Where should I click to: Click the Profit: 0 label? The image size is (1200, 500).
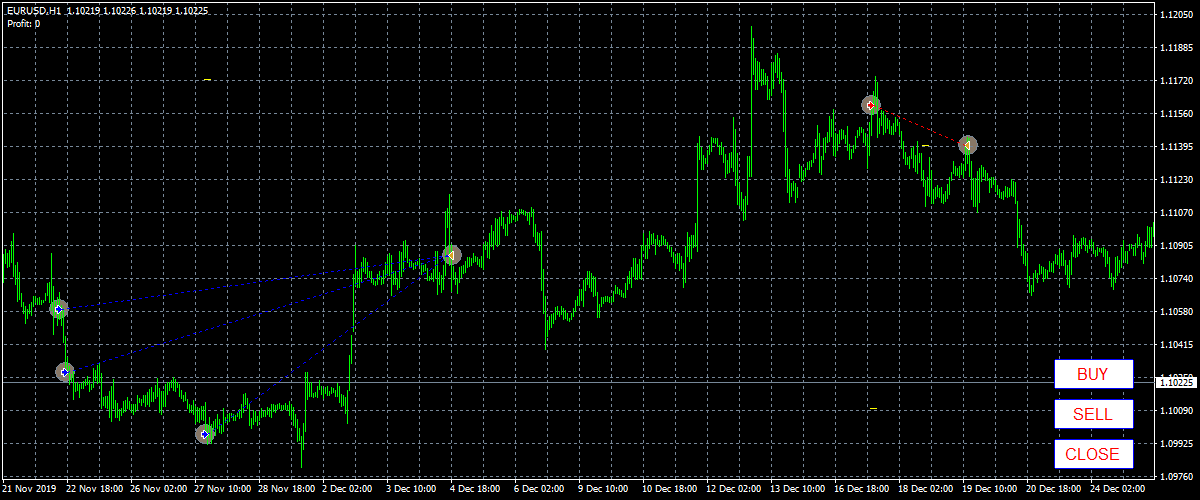[x=23, y=22]
